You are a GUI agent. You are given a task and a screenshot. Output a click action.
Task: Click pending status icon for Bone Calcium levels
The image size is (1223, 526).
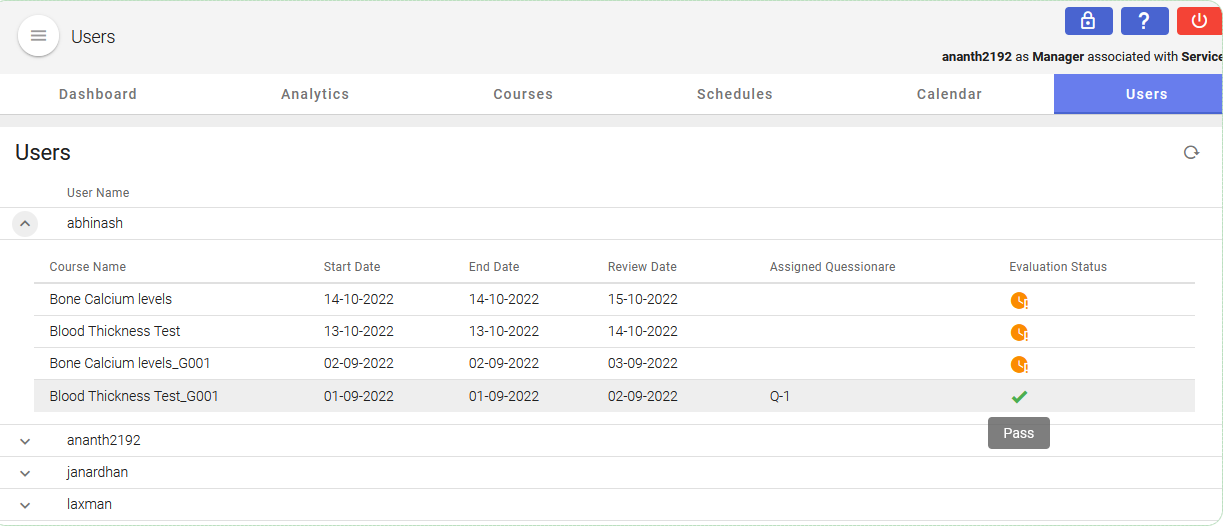[1019, 300]
